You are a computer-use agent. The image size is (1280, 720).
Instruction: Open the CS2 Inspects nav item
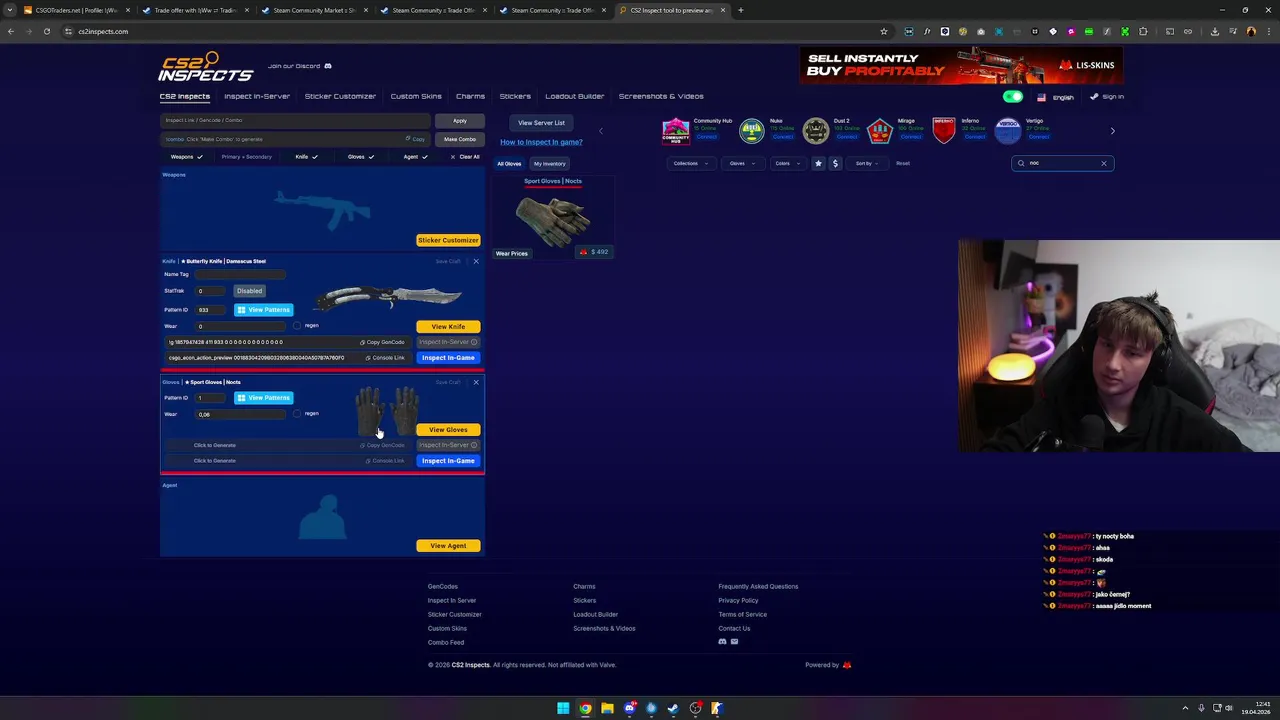click(185, 97)
